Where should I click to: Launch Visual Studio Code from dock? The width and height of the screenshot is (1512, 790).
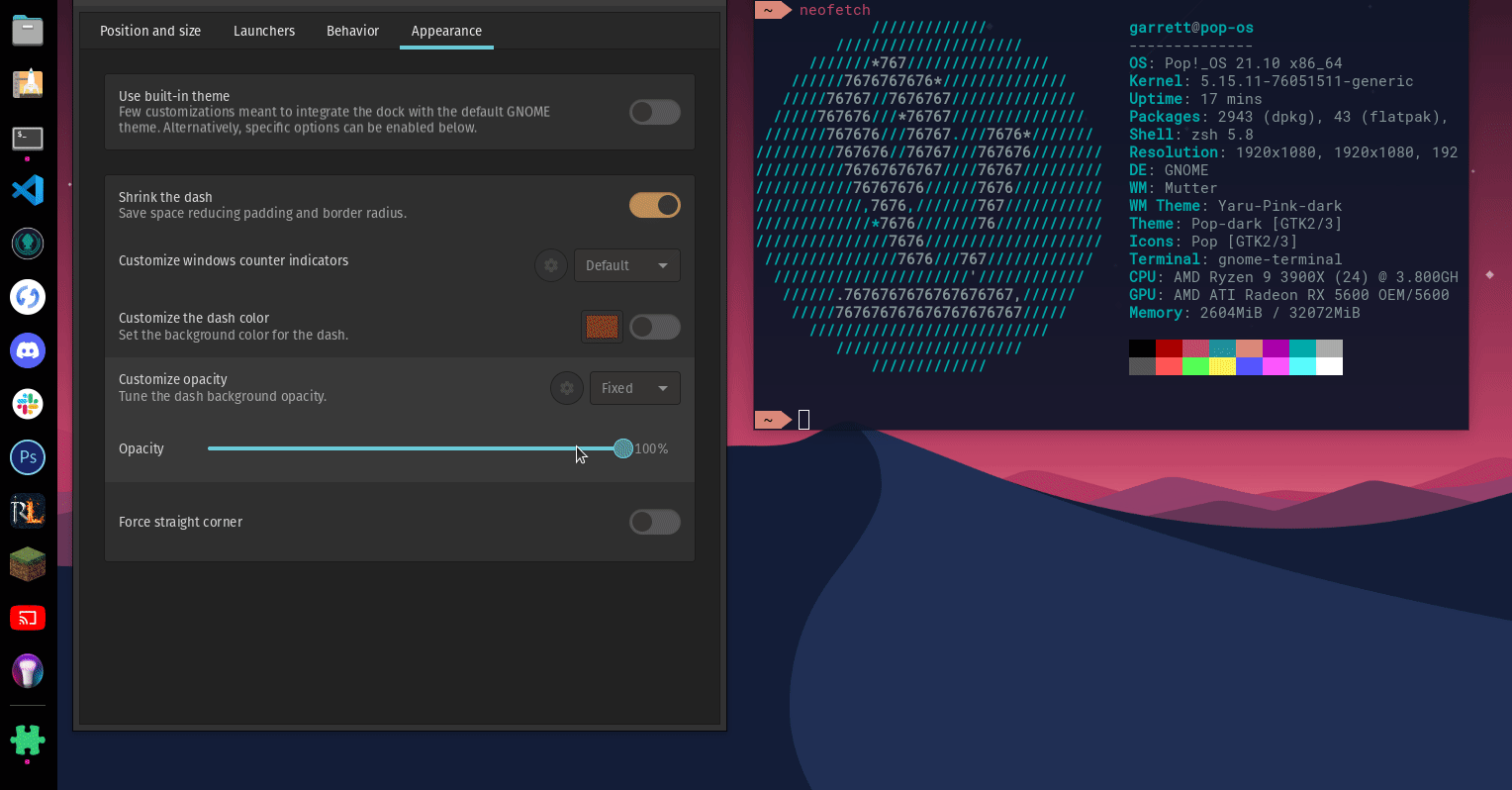tap(28, 190)
